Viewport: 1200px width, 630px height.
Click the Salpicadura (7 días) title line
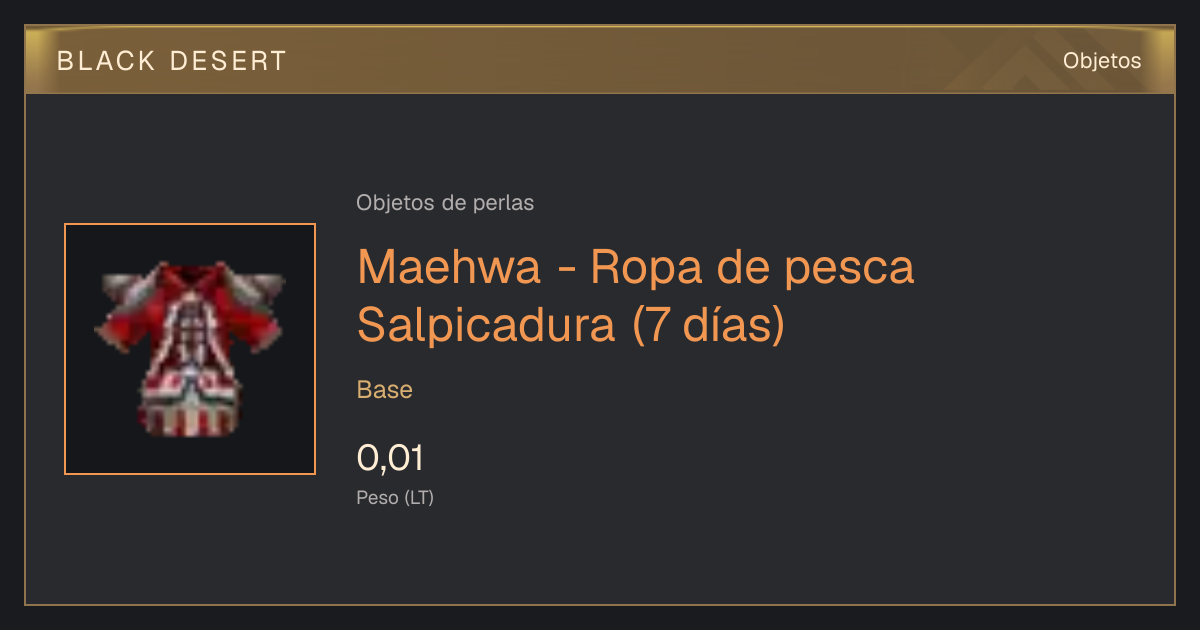click(571, 325)
